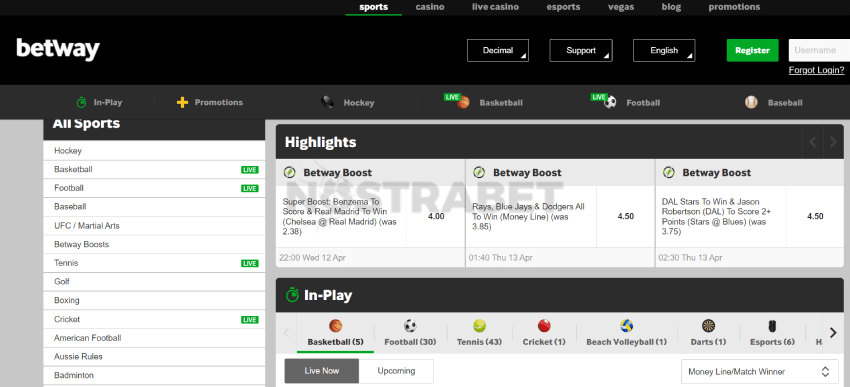Click LIVE badge next to Football in sidebar
Screen dimensions: 850x387
[x=250, y=188]
